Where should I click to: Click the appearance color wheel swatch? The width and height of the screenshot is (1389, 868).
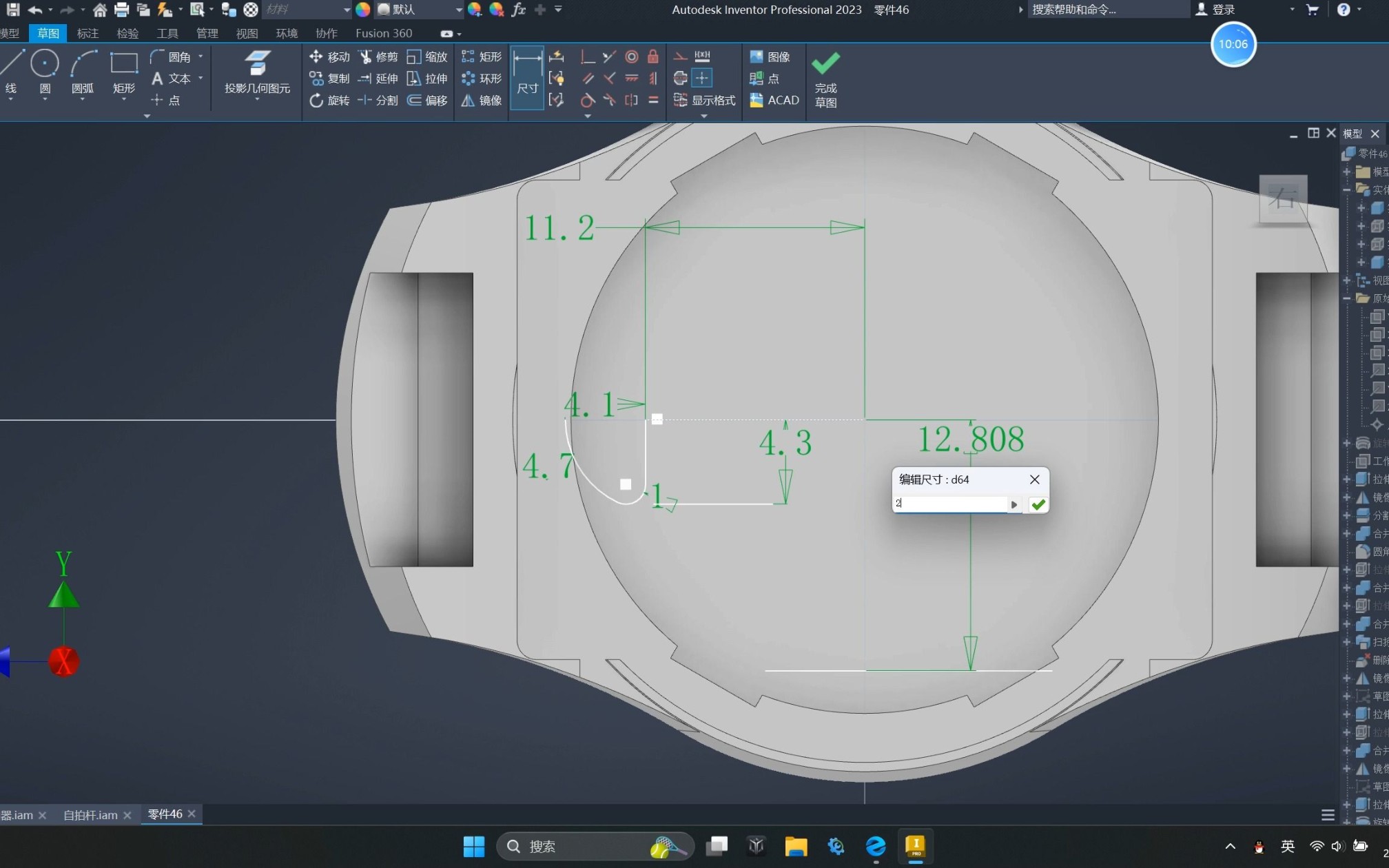click(x=362, y=10)
